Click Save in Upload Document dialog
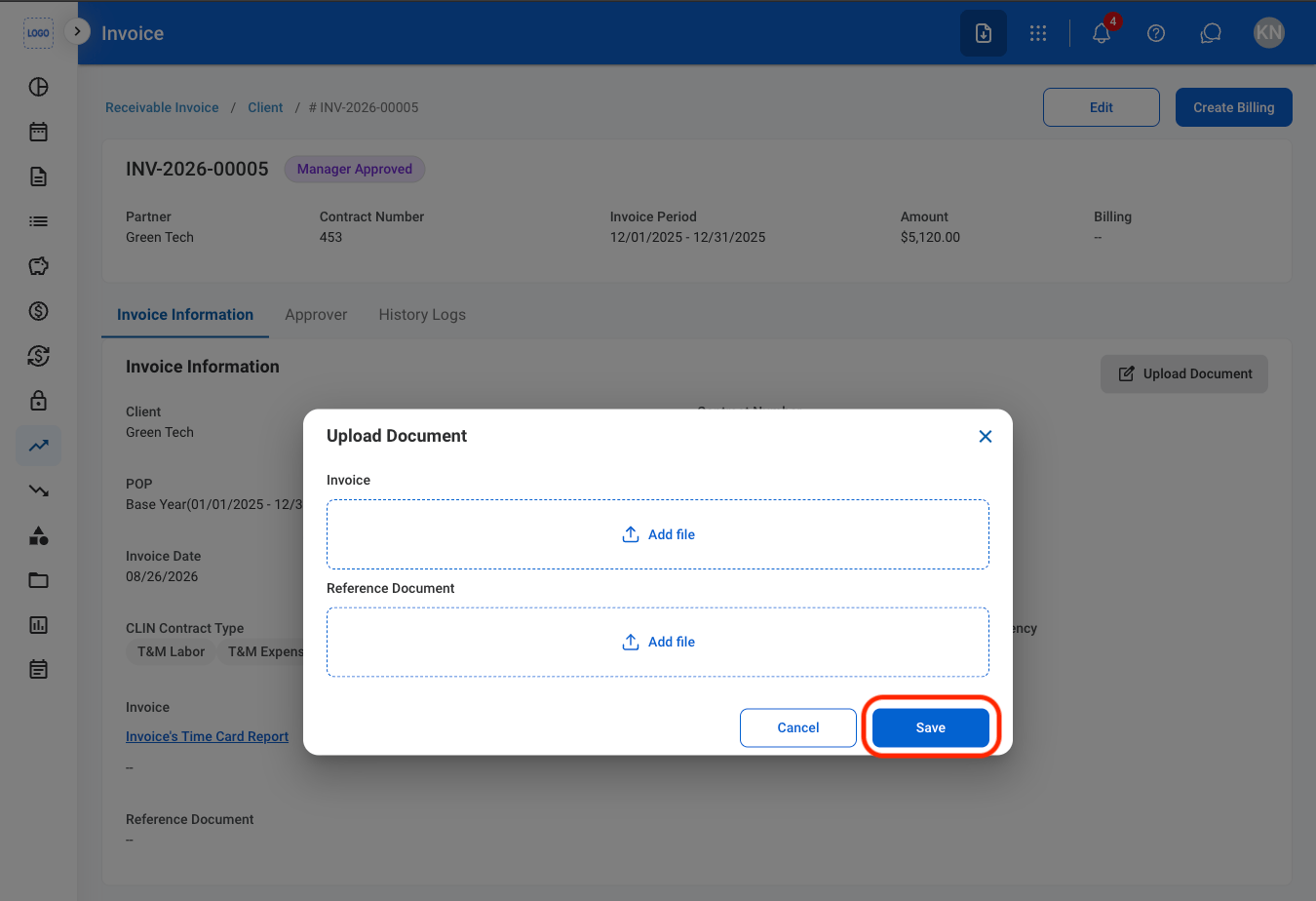Viewport: 1316px width, 901px height. click(x=931, y=727)
